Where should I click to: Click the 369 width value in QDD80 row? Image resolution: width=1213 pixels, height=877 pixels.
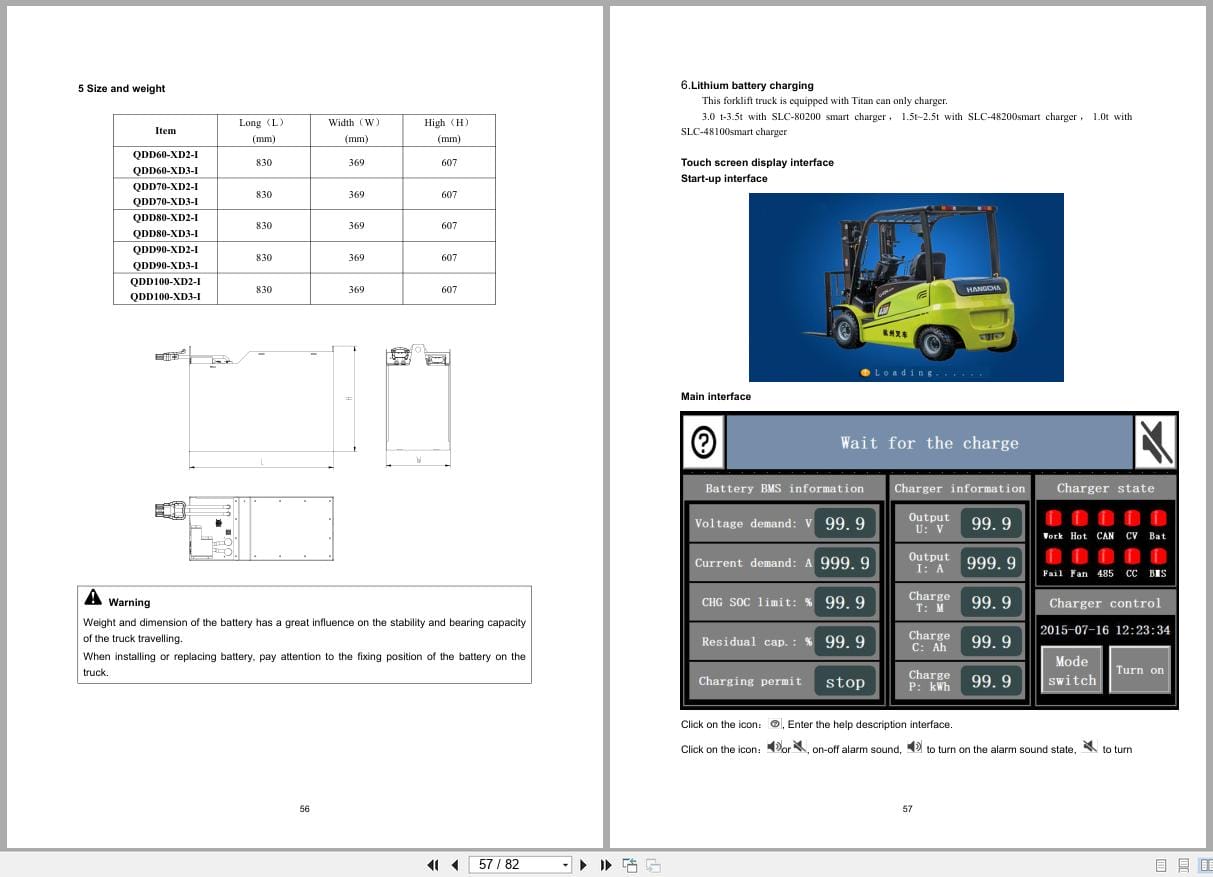356,226
